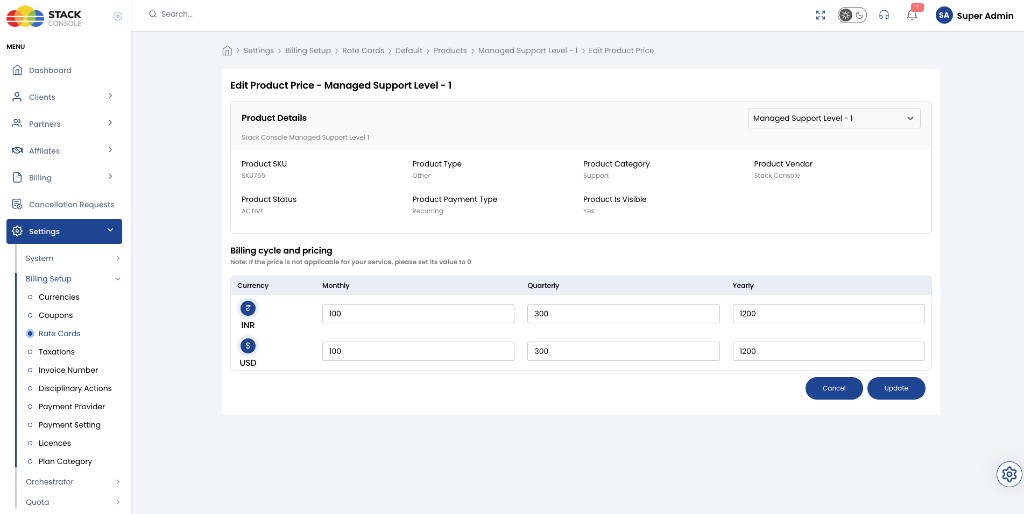Click the Cancellation Requests icon

pyautogui.click(x=18, y=204)
